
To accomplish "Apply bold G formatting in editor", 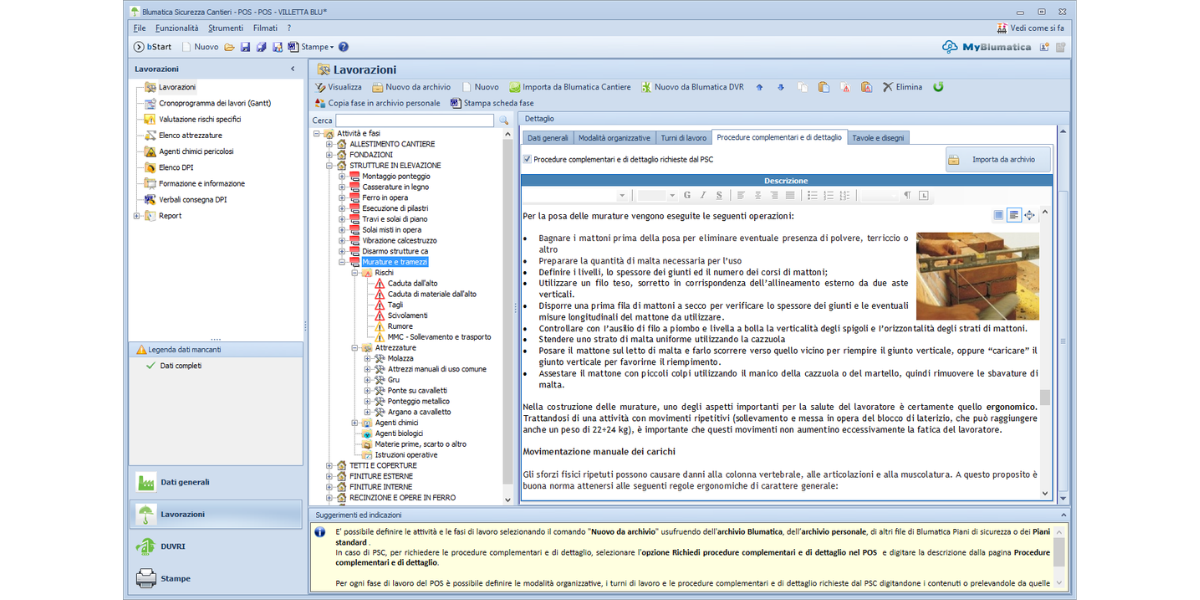I will [x=687, y=195].
